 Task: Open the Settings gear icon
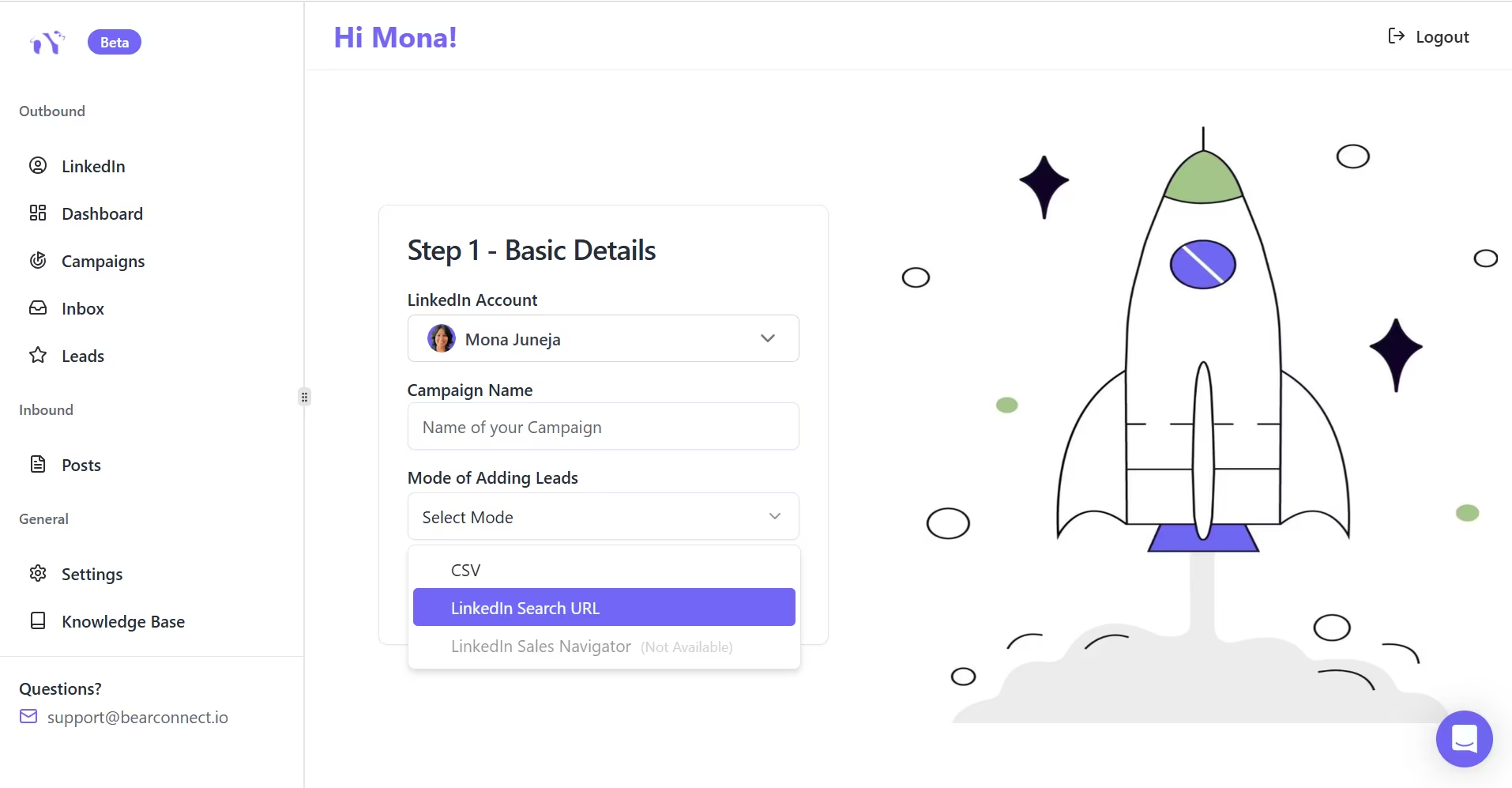point(38,574)
